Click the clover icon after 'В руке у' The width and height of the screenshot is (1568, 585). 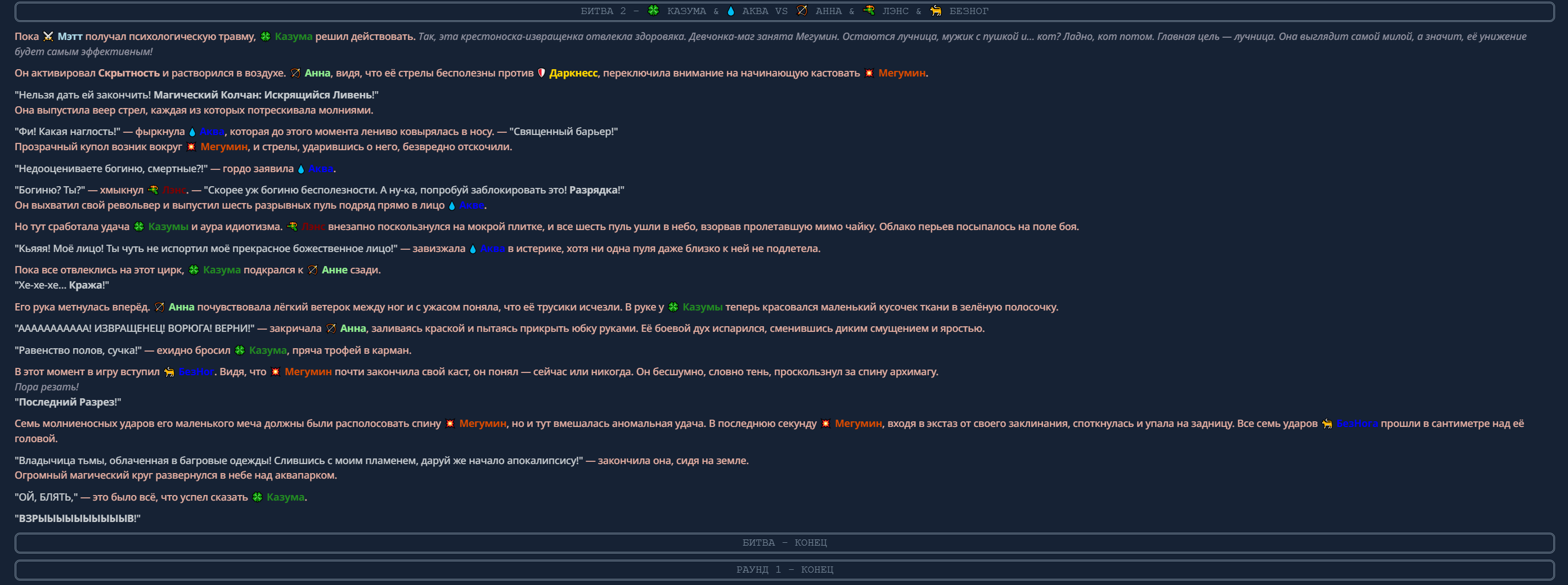pos(673,307)
